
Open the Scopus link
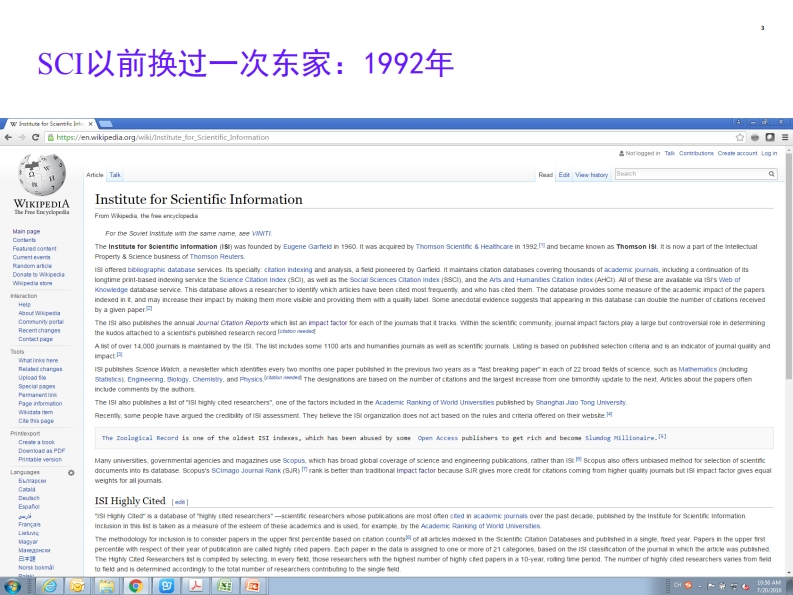[293, 460]
